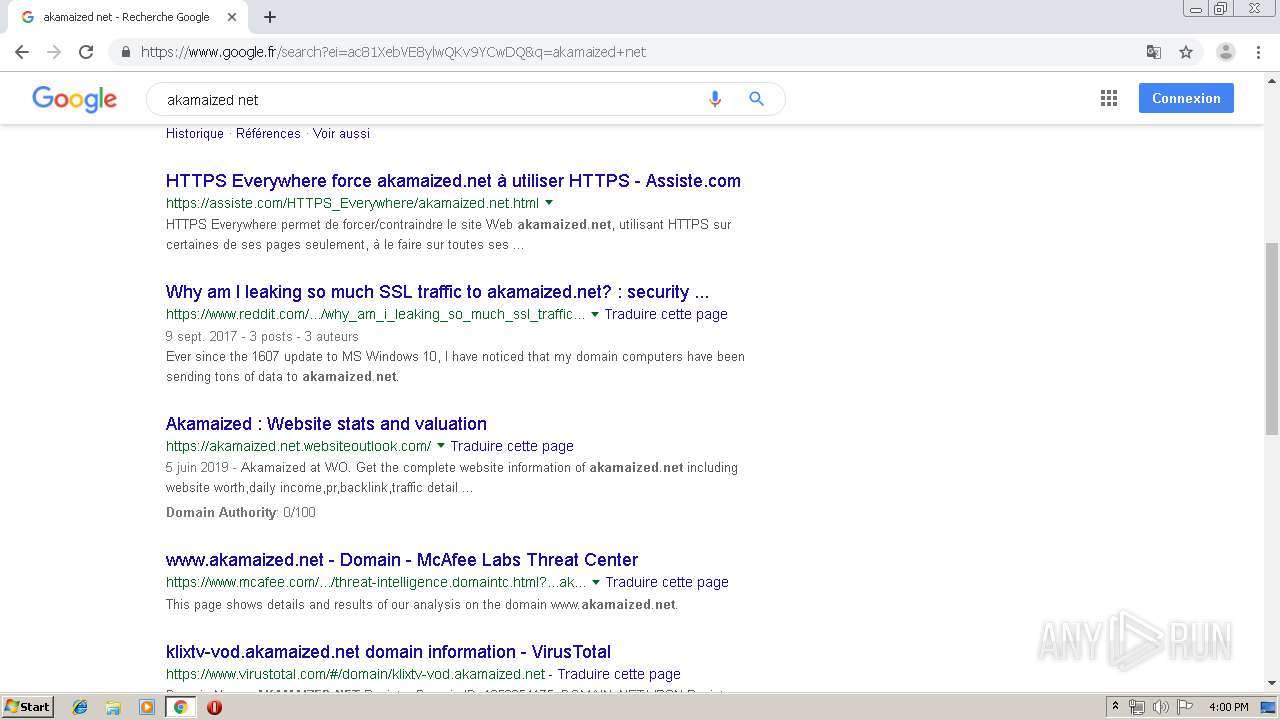
Task: Open volume control in tray
Action: pos(1160,707)
